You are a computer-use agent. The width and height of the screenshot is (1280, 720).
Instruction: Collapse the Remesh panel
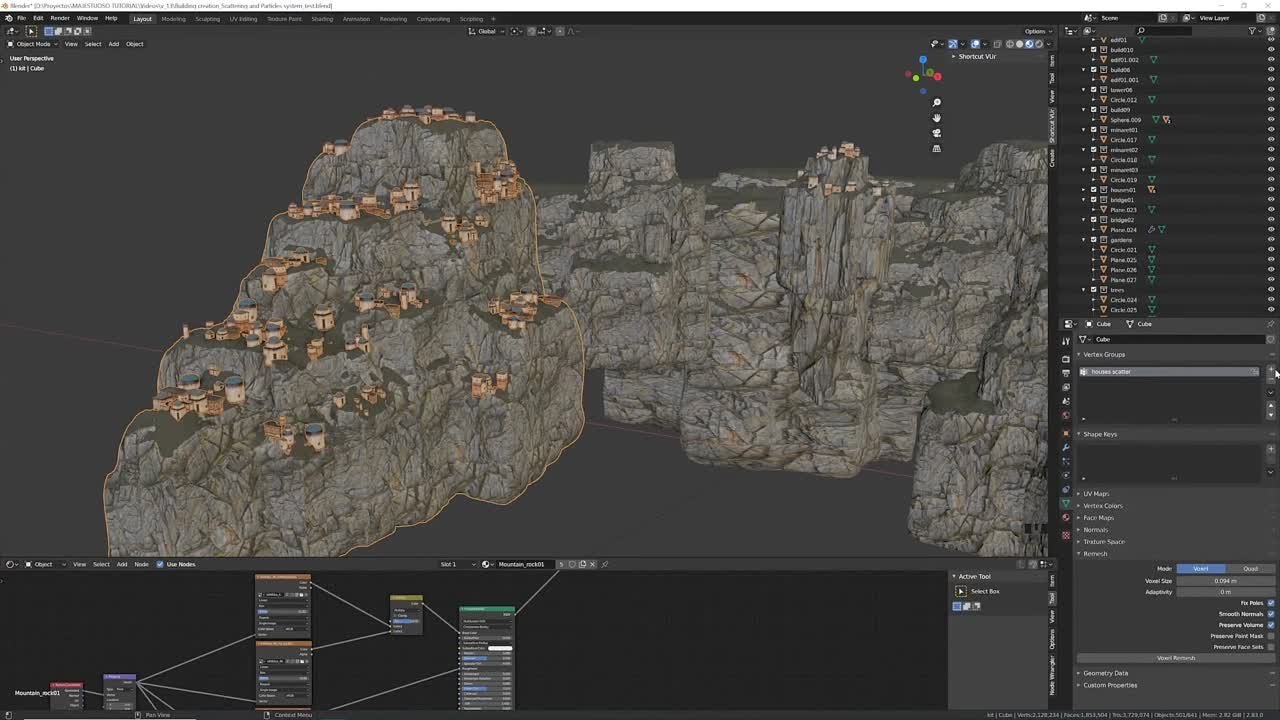pos(1093,554)
